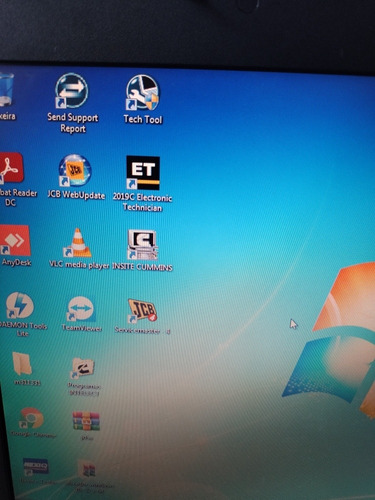Open the bottom WinRAR archive file
The height and width of the screenshot is (500, 375).
click(x=87, y=469)
